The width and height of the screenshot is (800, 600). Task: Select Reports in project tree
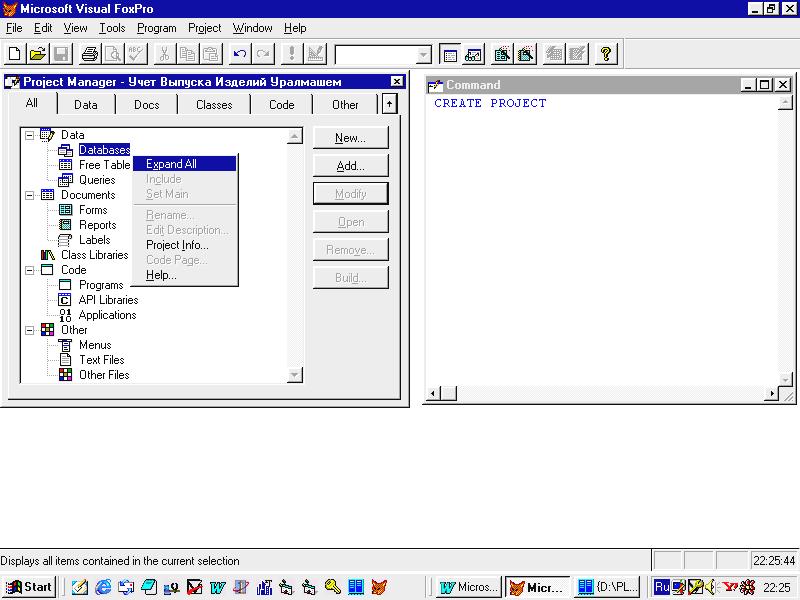point(97,225)
